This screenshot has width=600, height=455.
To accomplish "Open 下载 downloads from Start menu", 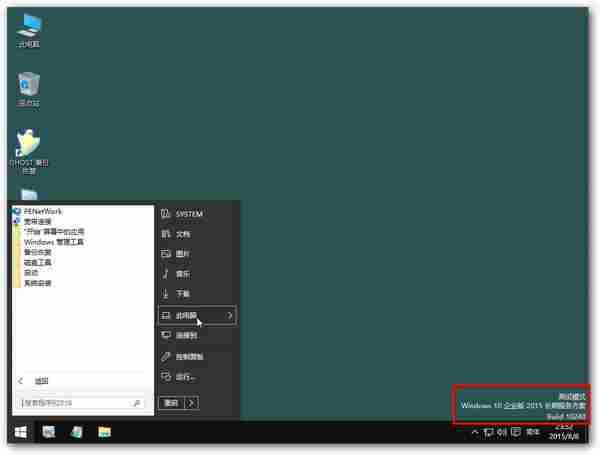I will tap(182, 294).
